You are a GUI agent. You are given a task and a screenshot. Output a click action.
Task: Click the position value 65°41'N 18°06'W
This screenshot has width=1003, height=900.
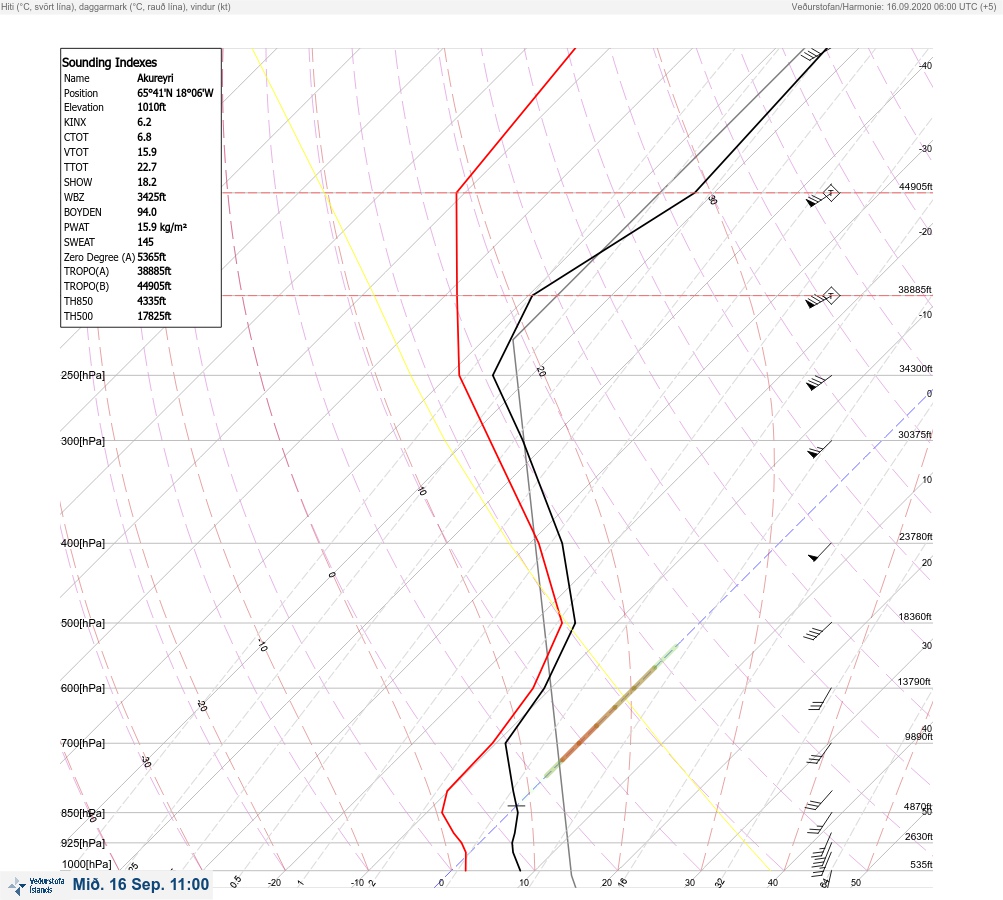(175, 93)
